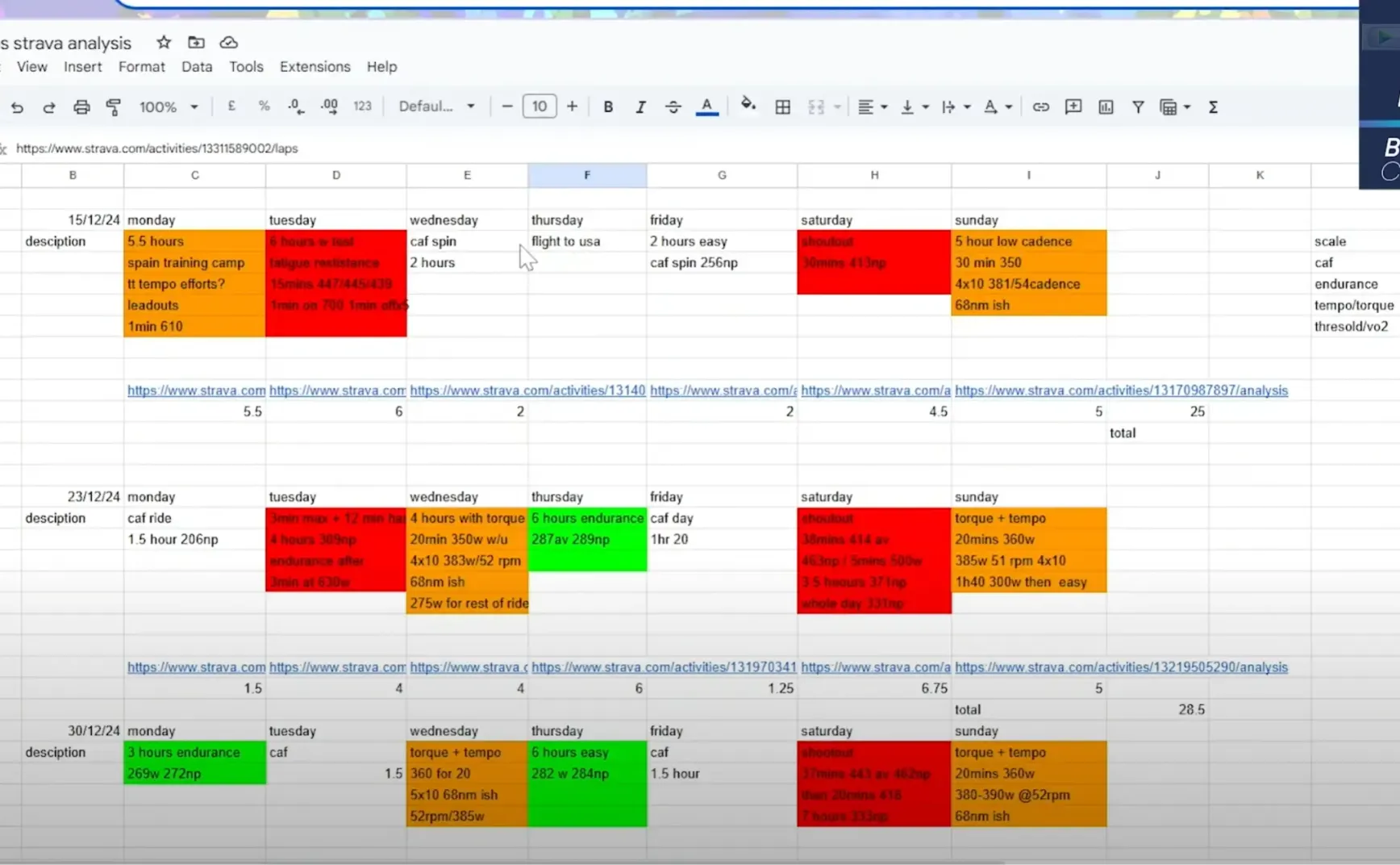
Task: Open text wrapping dropdown
Action: (956, 107)
